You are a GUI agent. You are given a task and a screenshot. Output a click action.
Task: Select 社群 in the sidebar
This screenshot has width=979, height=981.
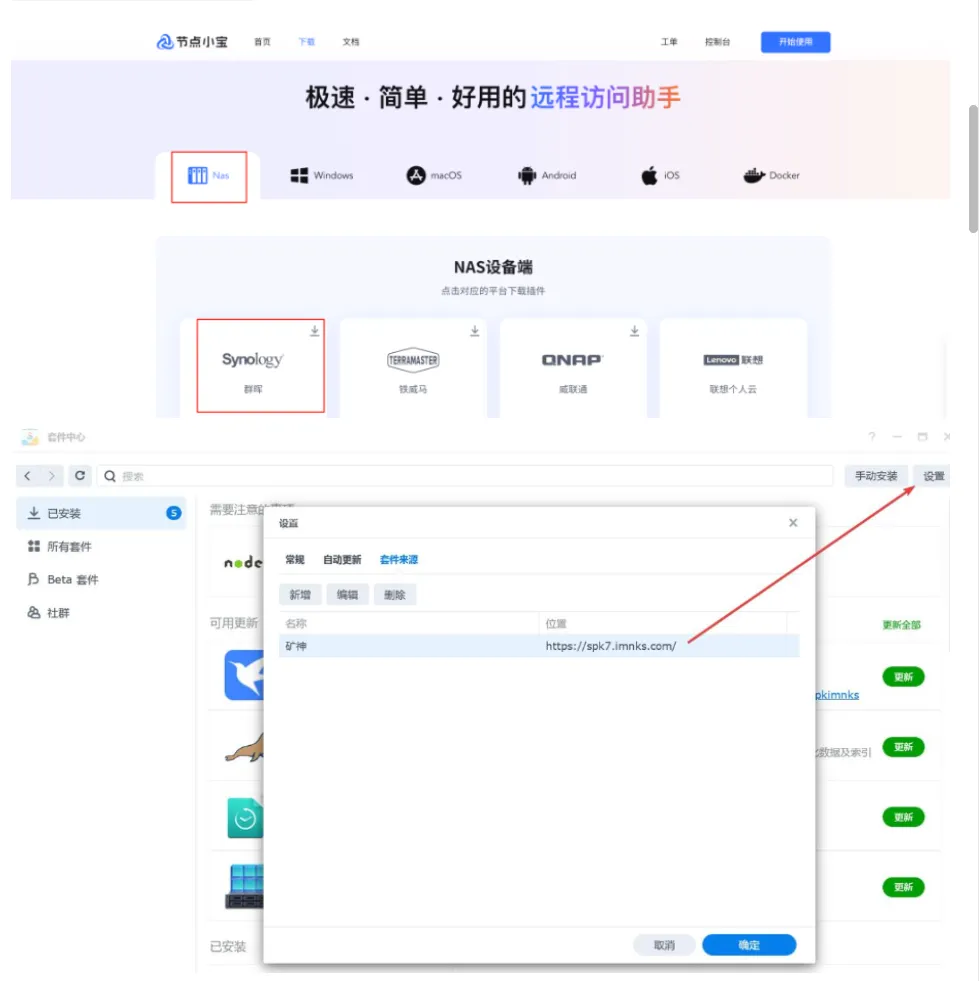pyautogui.click(x=101, y=612)
